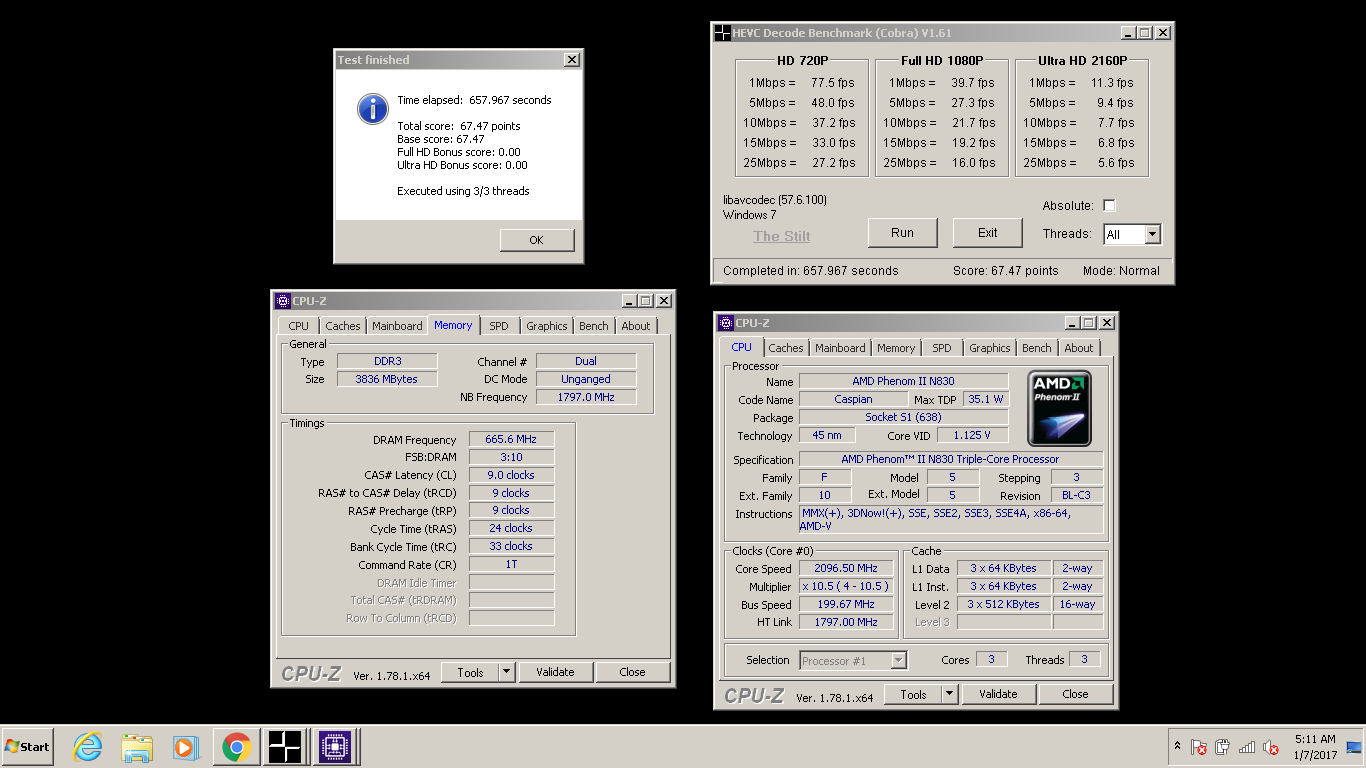Image resolution: width=1366 pixels, height=768 pixels.
Task: Open the Windows Start menu
Action: click(x=27, y=747)
